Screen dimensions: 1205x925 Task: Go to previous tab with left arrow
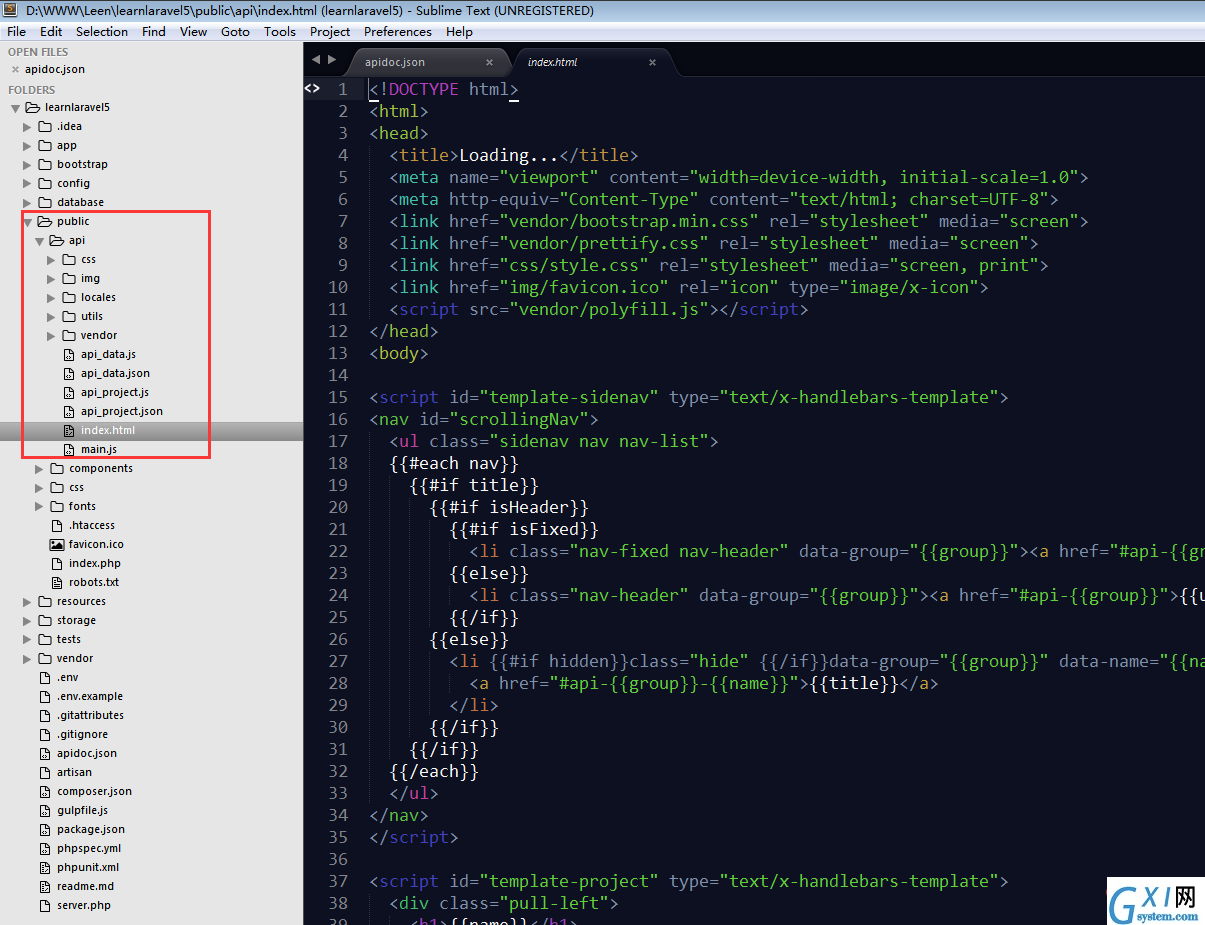click(x=316, y=60)
